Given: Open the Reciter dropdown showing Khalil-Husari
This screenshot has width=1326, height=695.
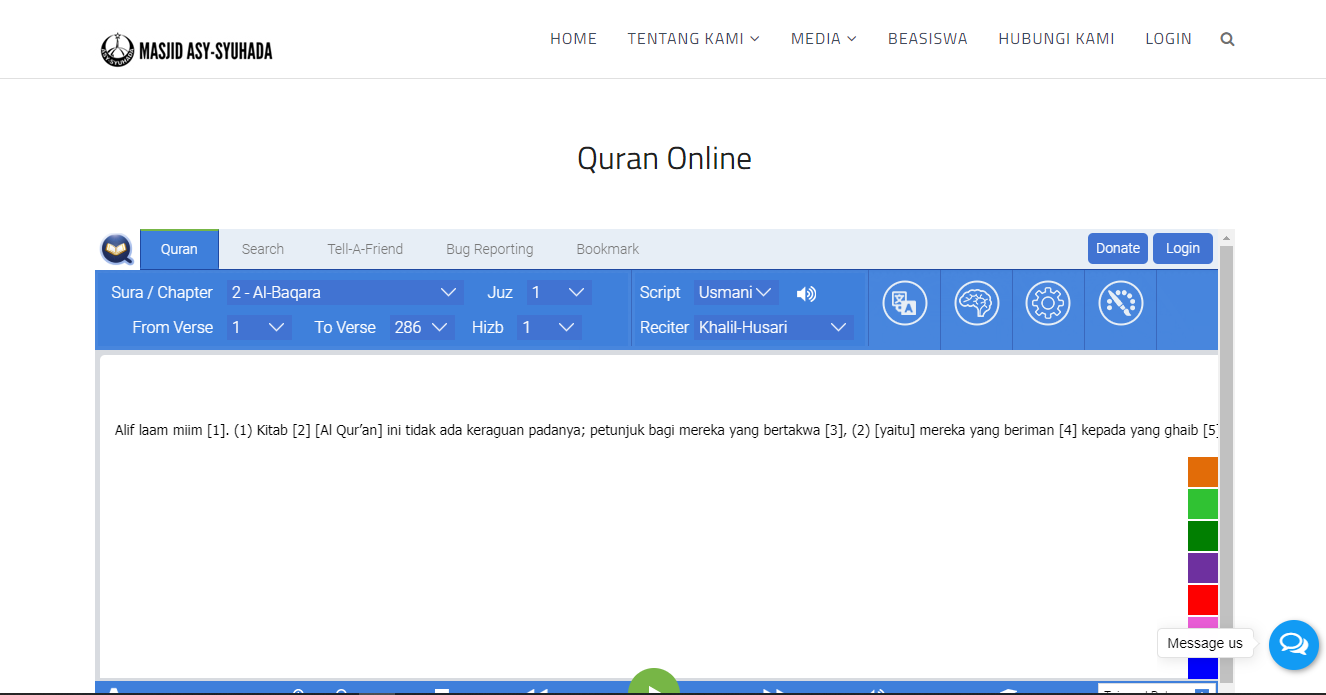Looking at the screenshot, I should [x=773, y=327].
